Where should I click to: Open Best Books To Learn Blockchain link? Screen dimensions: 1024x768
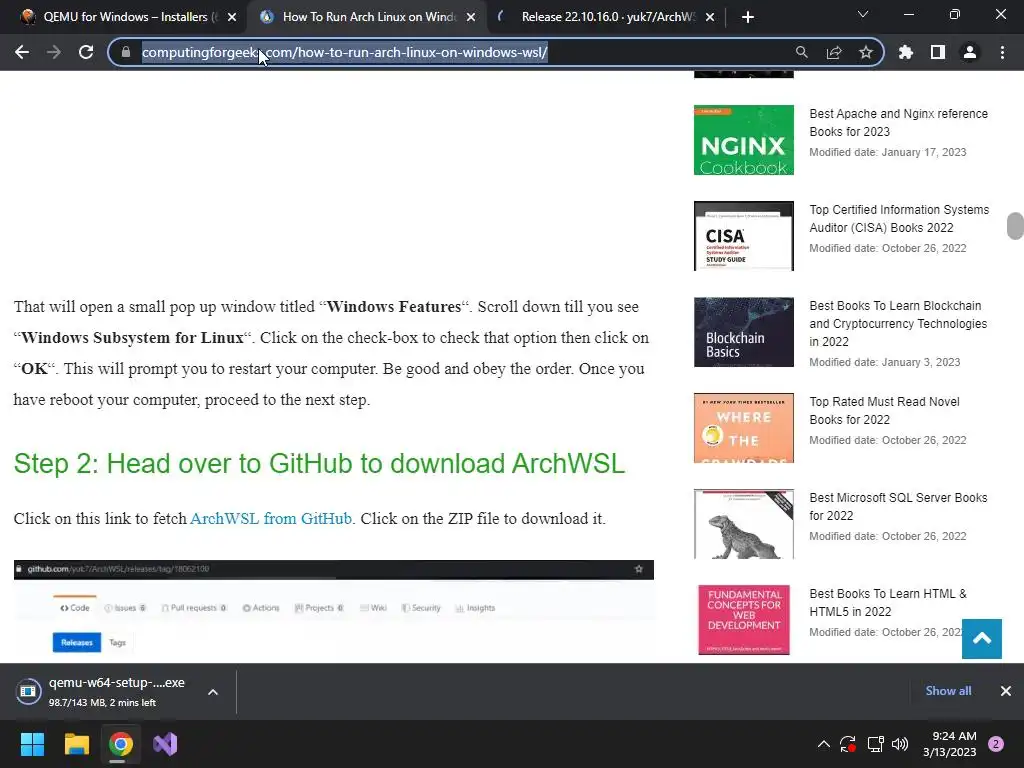click(899, 323)
